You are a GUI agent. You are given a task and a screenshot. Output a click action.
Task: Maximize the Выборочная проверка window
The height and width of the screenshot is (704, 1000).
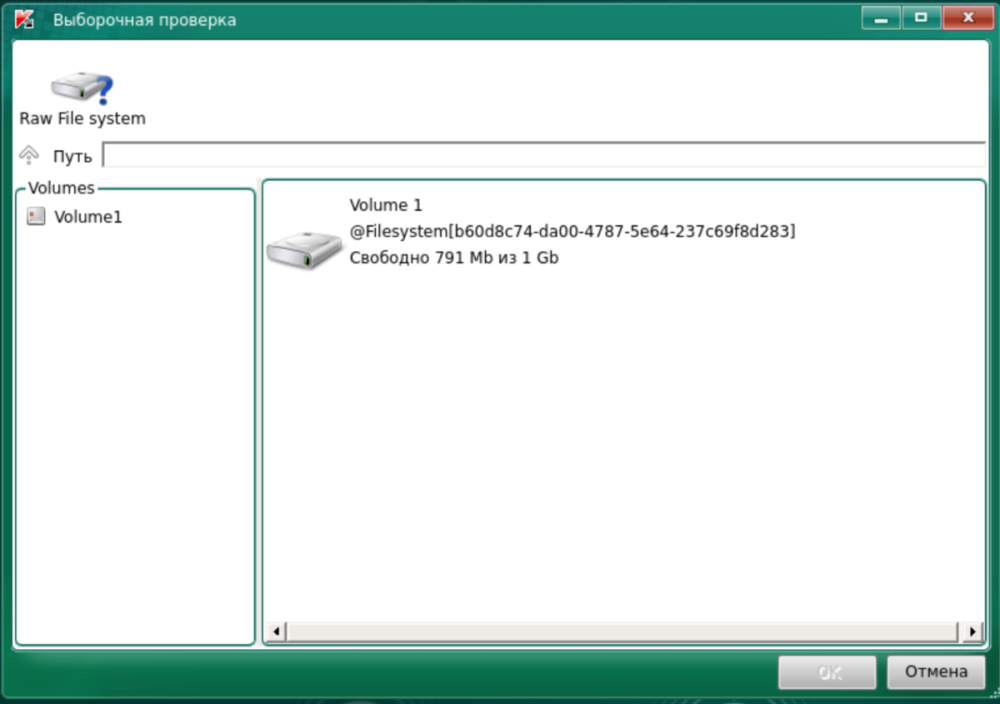pyautogui.click(x=921, y=18)
